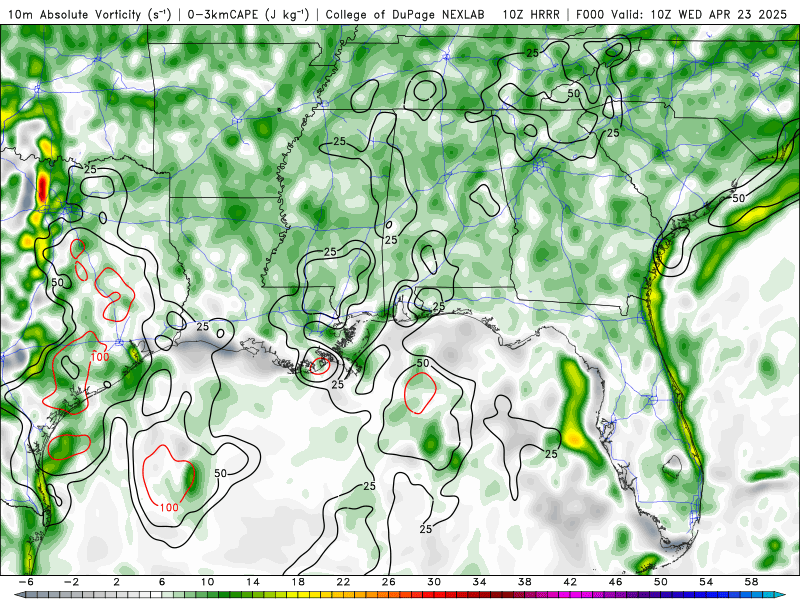
Task: Click the 10 value on the color scale
Action: [207, 582]
